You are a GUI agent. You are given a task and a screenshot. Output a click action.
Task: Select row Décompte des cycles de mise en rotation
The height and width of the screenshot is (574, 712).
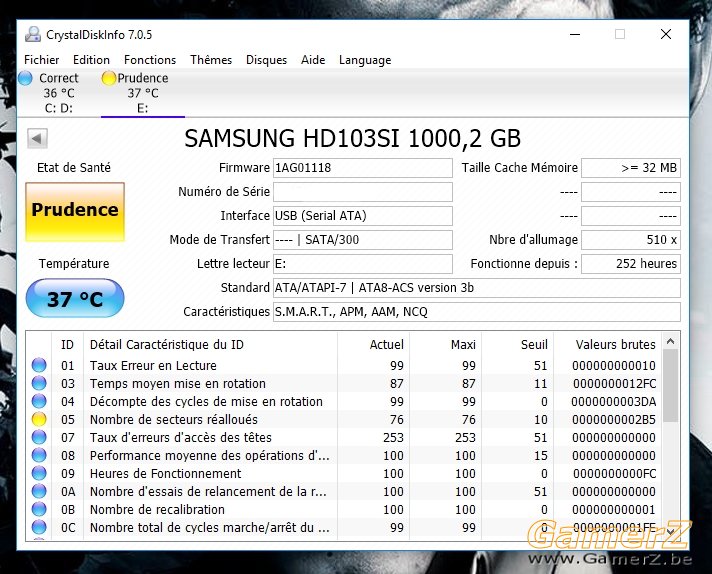click(344, 401)
